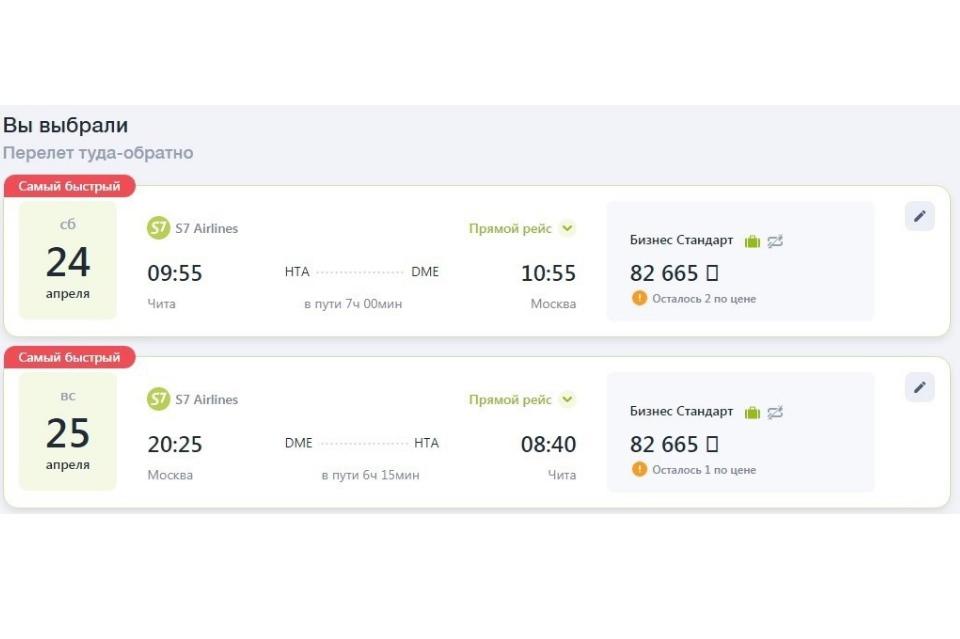Click outbound Бизнес Стандарт fare name
The image size is (960, 639).
pos(681,241)
